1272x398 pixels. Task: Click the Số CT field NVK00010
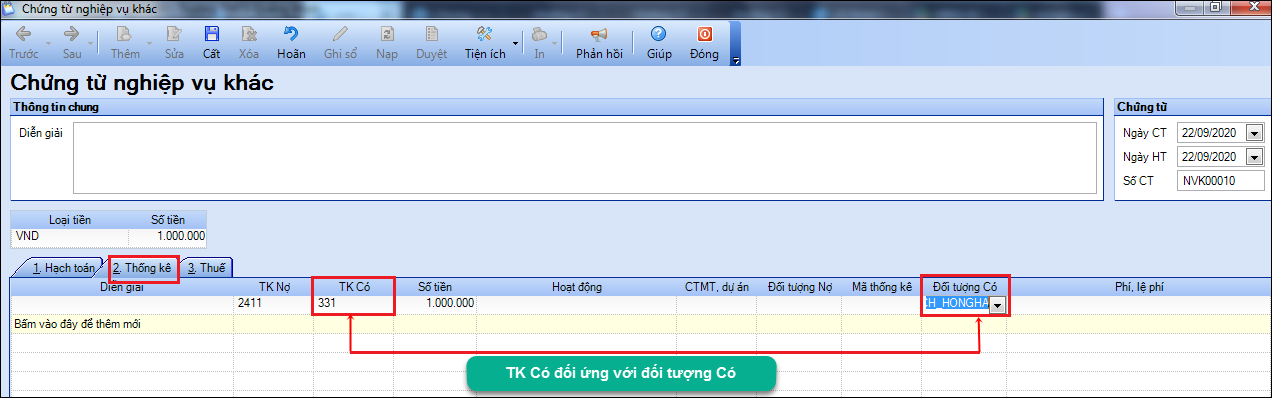coord(1221,181)
